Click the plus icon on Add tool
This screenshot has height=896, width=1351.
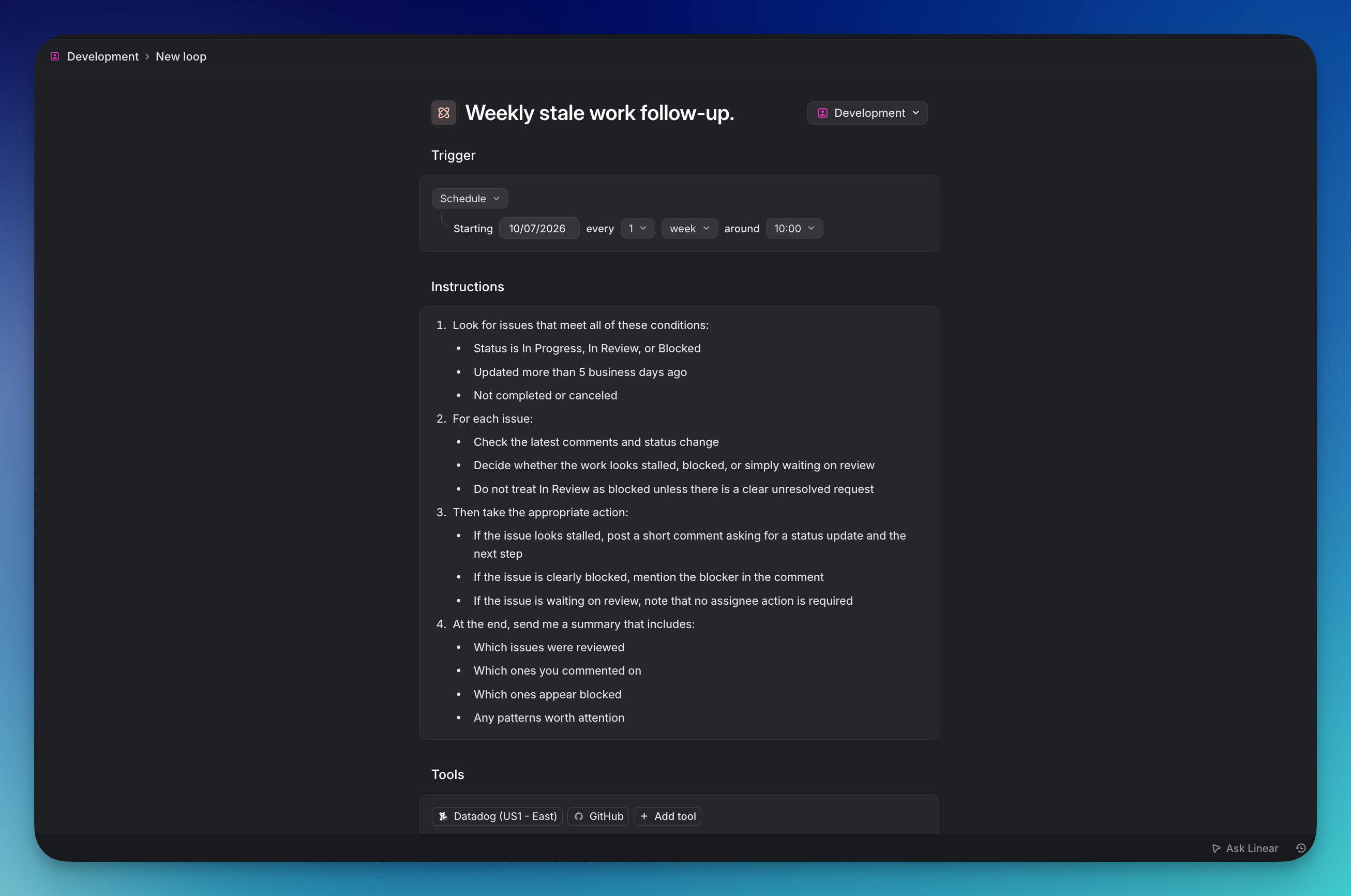644,816
